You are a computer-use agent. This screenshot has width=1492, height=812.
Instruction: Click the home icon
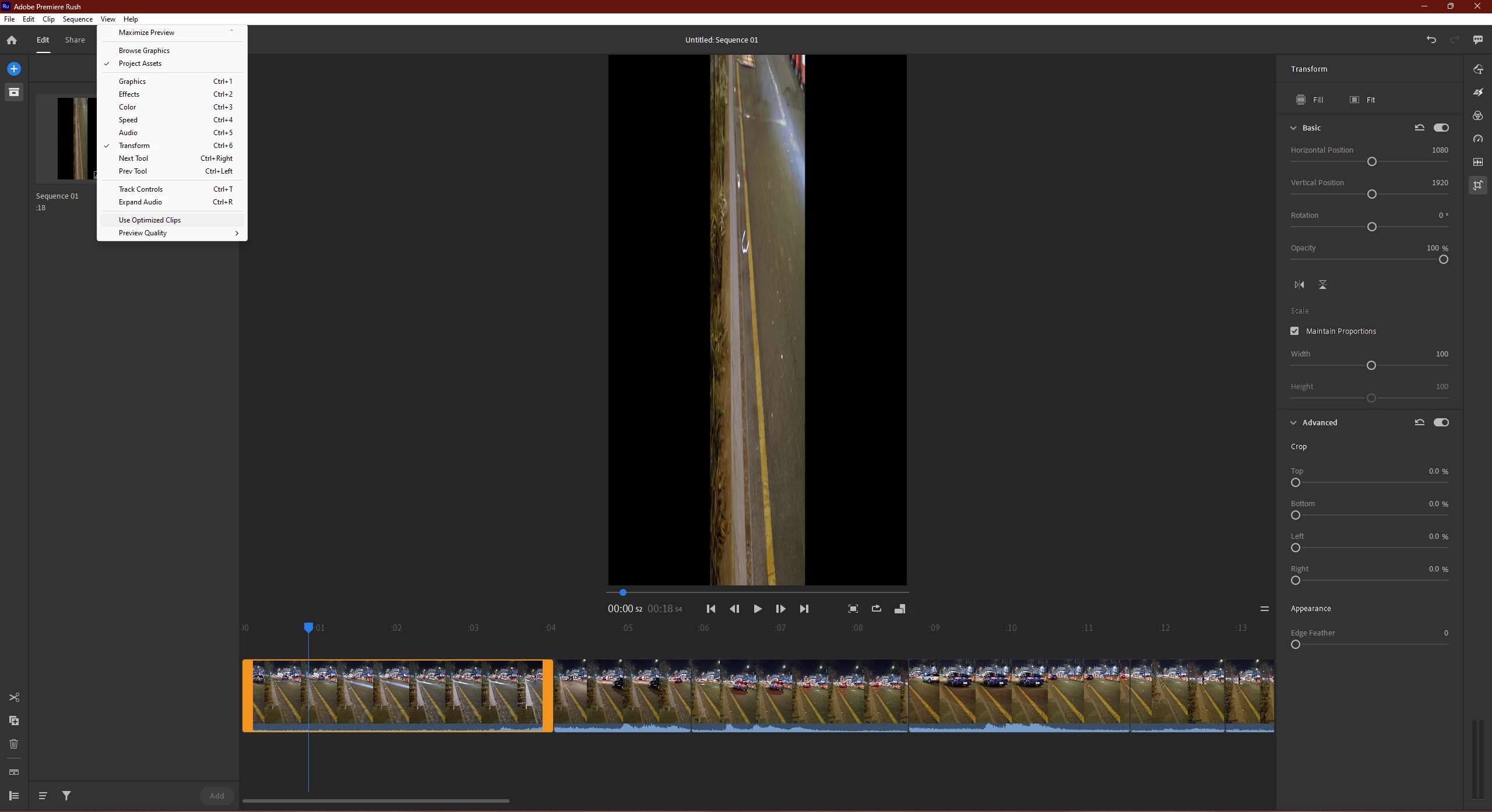click(x=12, y=40)
